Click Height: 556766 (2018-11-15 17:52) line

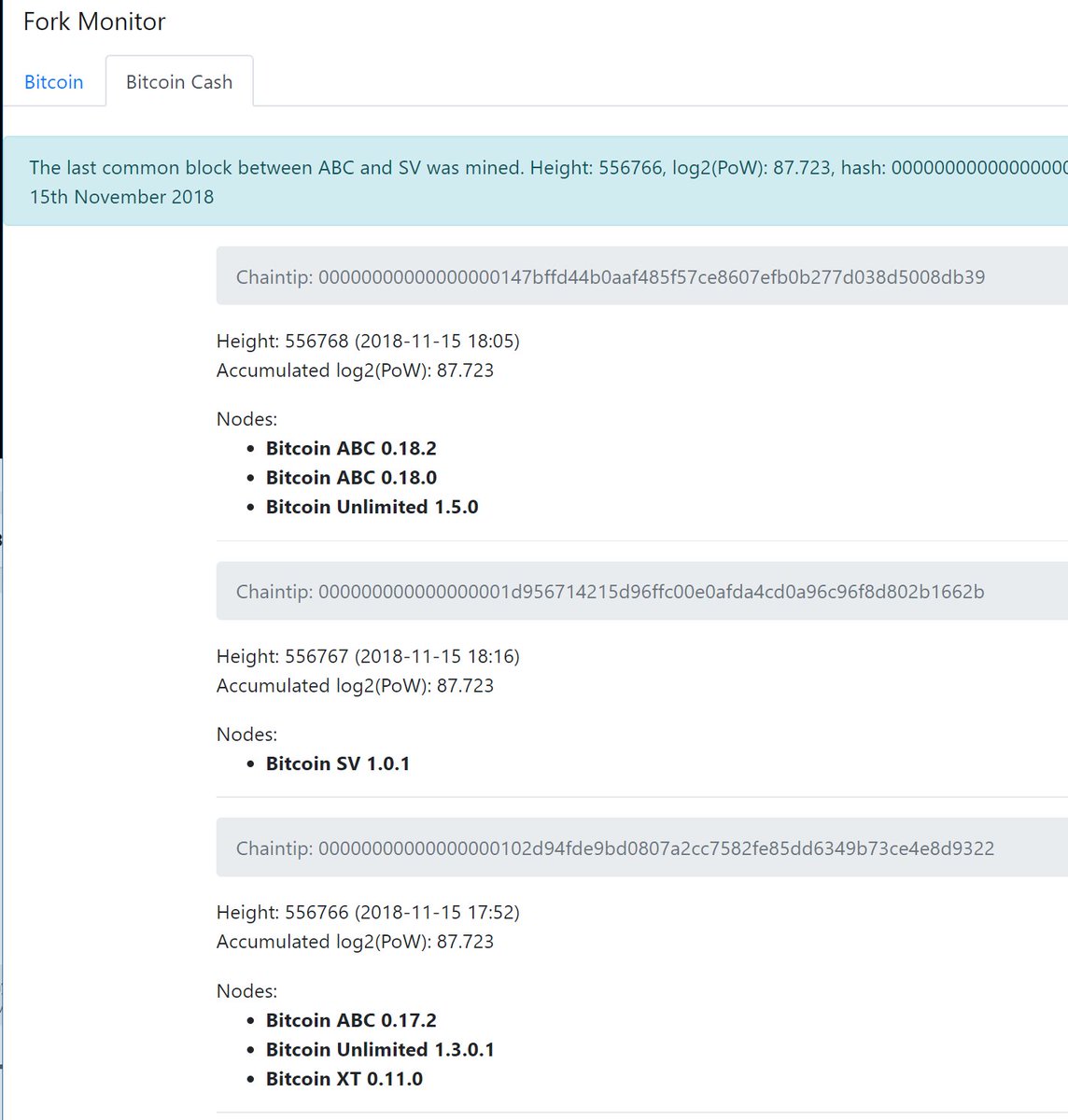click(x=368, y=912)
